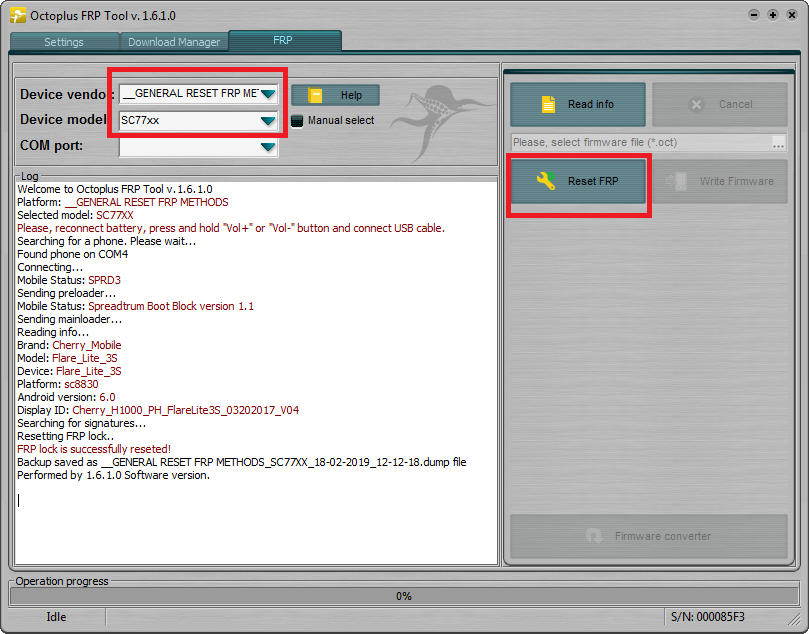Viewport: 809px width, 634px height.
Task: Click log text 'Cherry_Mobile' brand value
Action: (x=87, y=345)
